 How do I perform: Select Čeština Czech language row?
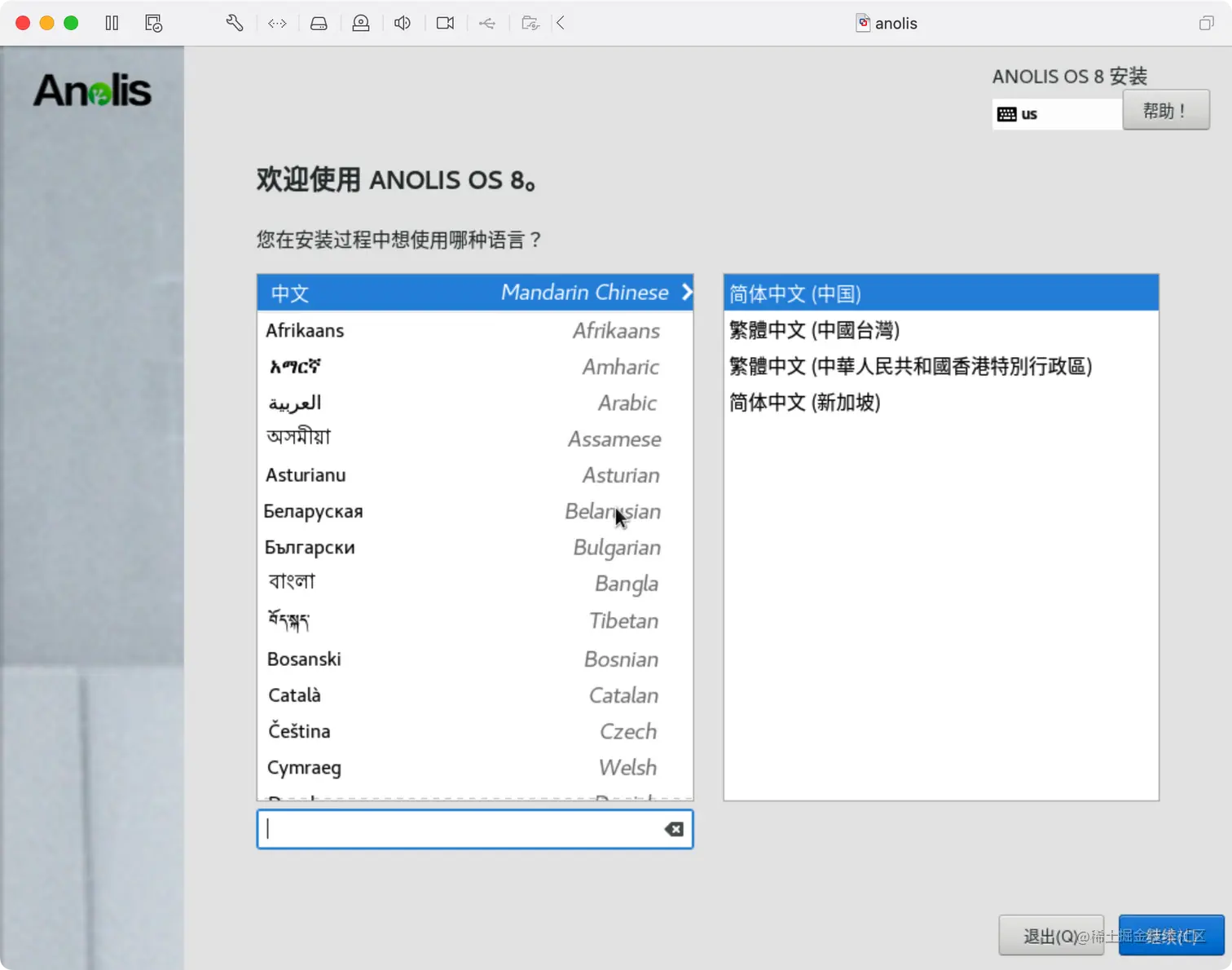(x=475, y=731)
